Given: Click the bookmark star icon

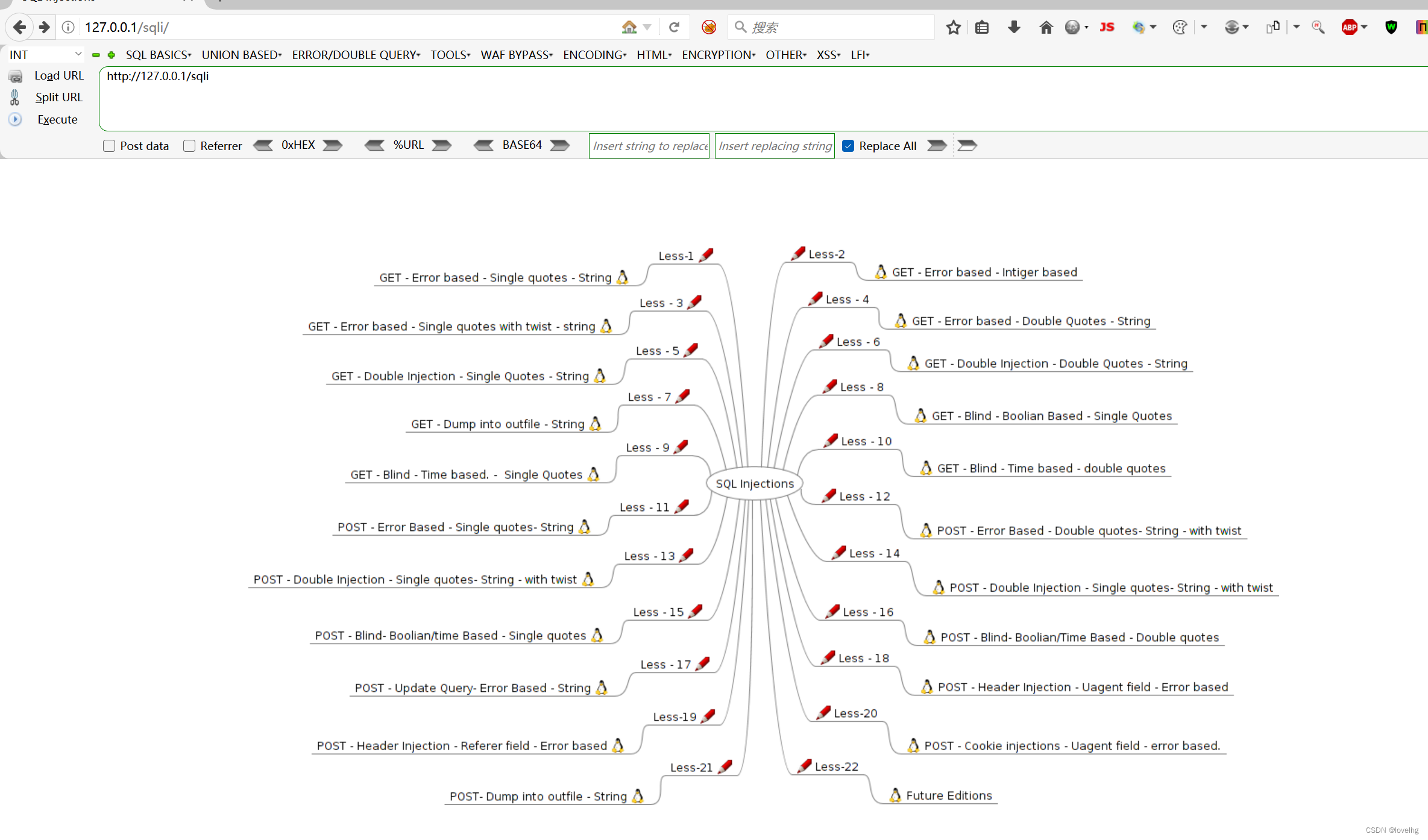Looking at the screenshot, I should coord(953,27).
